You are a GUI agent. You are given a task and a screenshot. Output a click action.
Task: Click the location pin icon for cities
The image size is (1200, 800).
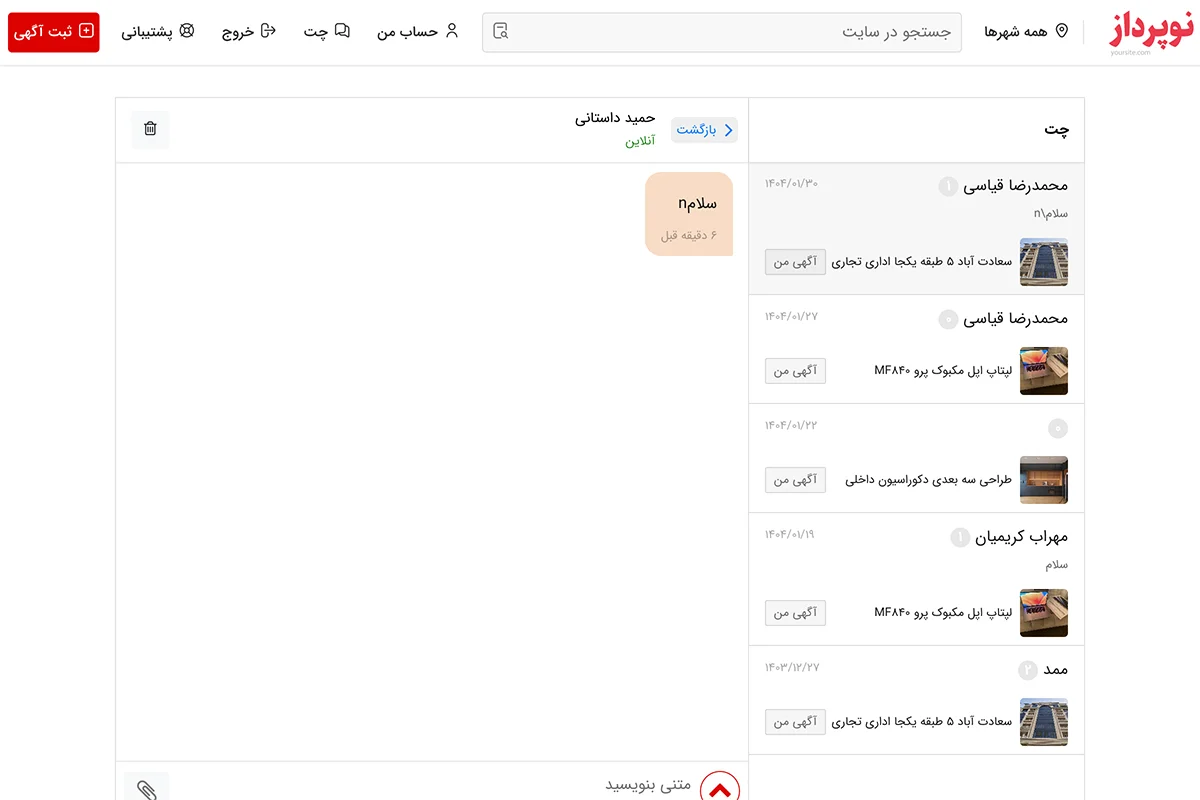[1062, 31]
